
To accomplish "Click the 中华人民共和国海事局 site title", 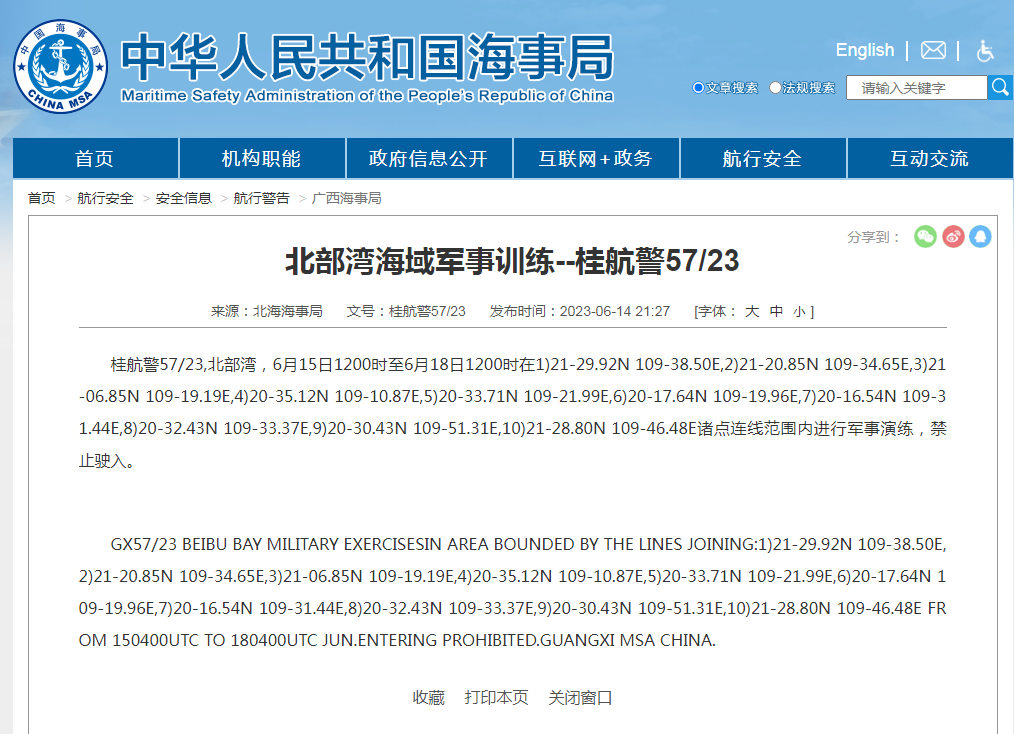I will pyautogui.click(x=367, y=57).
